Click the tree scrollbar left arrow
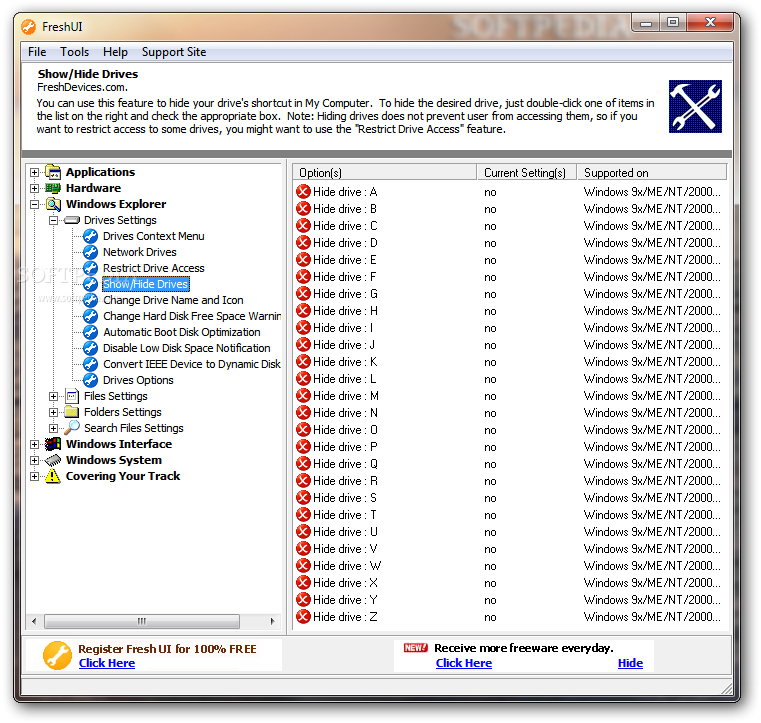Image resolution: width=761 pixels, height=723 pixels. click(x=34, y=621)
